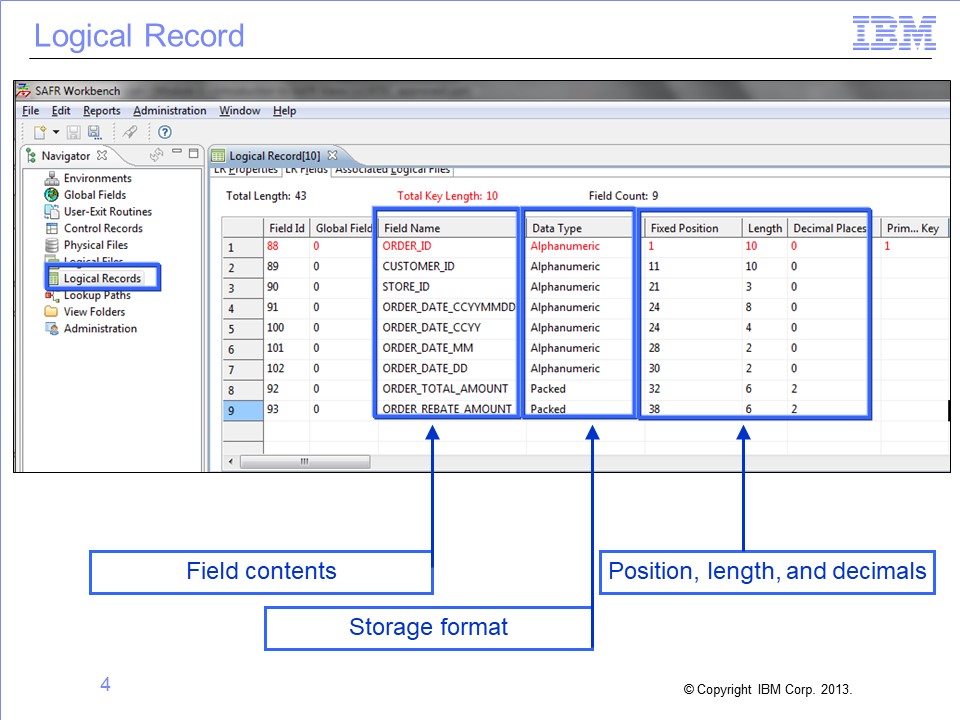Click the Length column header
This screenshot has height=720, width=960.
tap(765, 228)
